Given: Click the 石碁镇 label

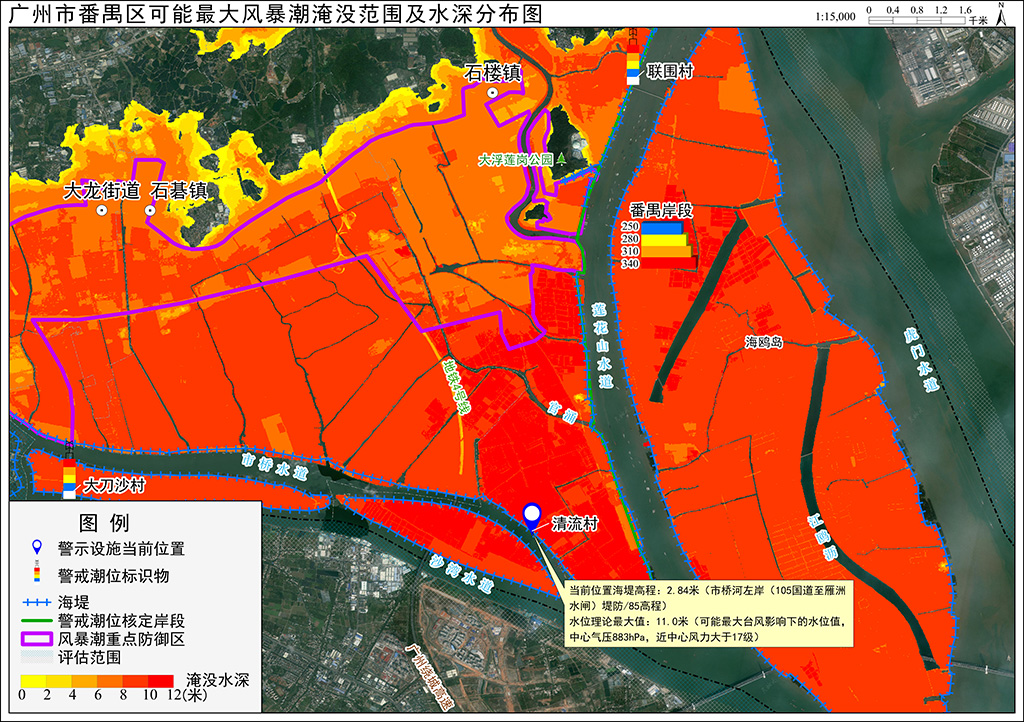Looking at the screenshot, I should coord(179,191).
